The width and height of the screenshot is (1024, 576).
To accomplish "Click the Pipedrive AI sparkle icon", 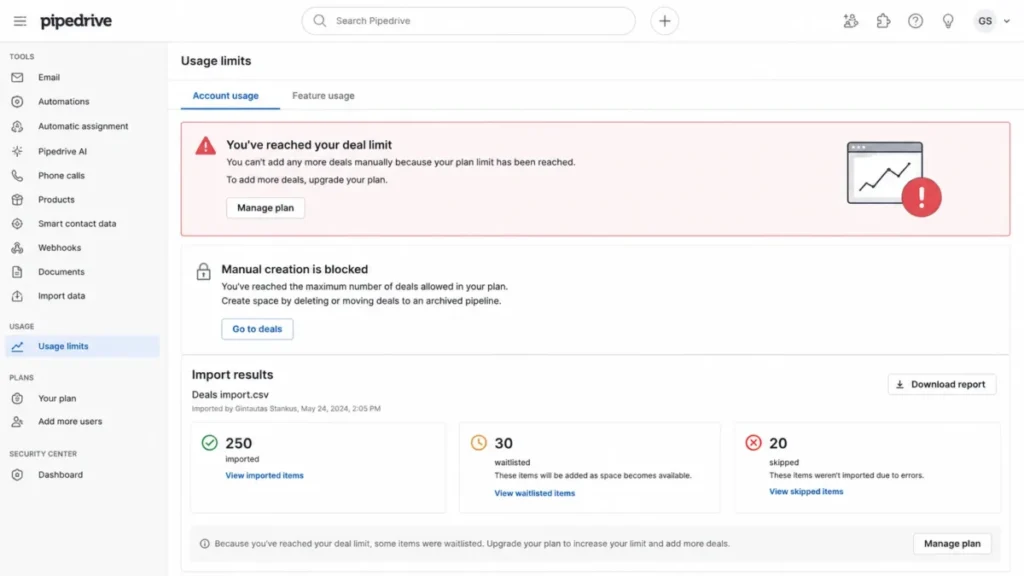I will point(17,151).
